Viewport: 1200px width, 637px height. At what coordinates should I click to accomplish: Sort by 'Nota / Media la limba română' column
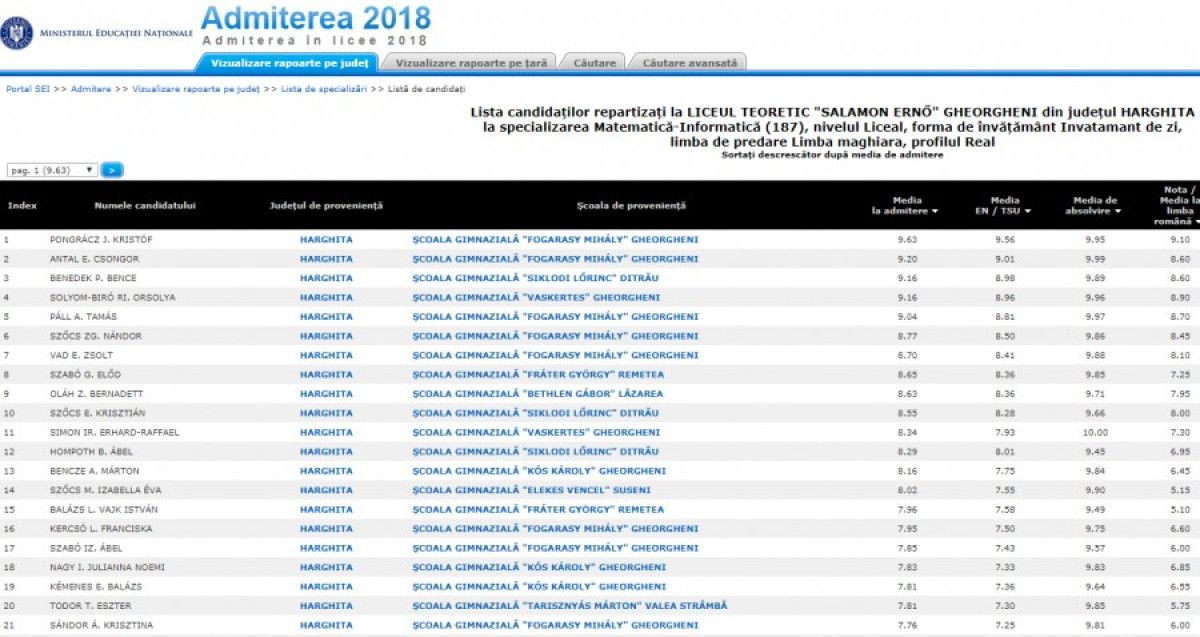(x=1178, y=210)
